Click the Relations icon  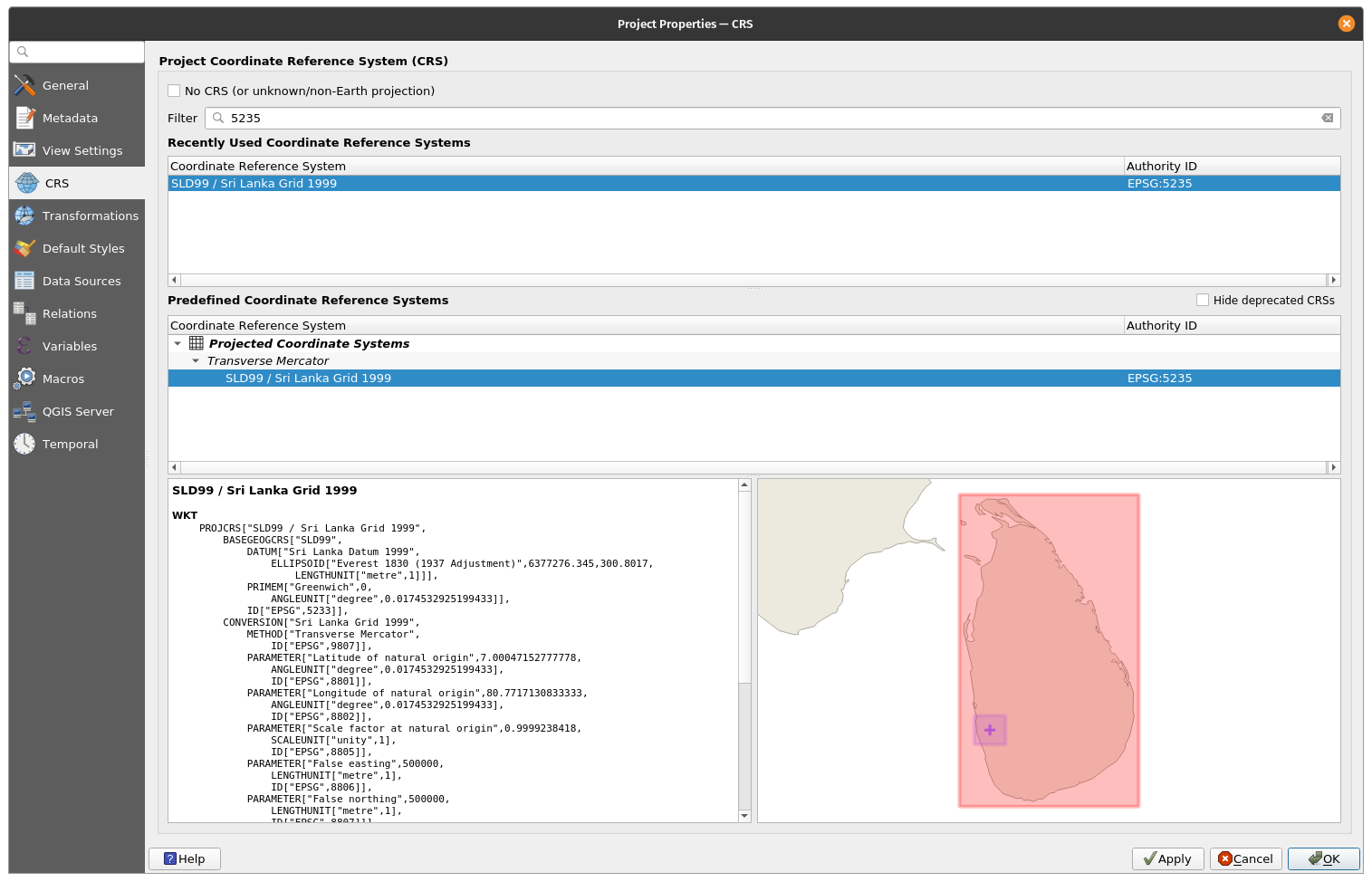(x=24, y=313)
